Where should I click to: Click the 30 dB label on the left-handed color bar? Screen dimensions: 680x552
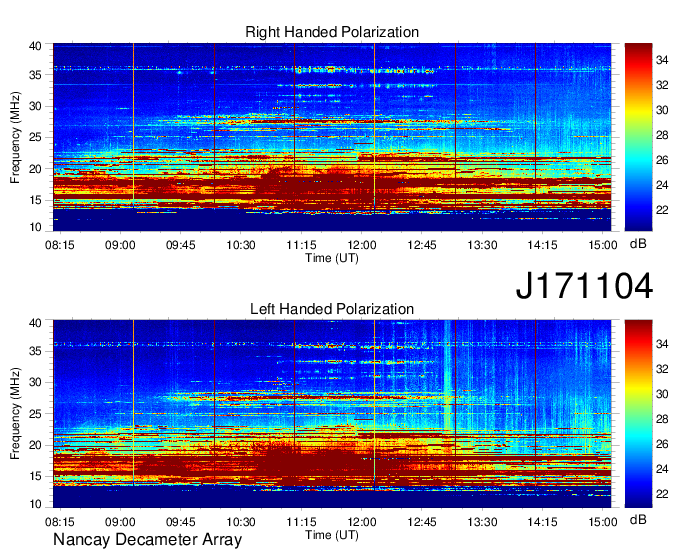662,394
